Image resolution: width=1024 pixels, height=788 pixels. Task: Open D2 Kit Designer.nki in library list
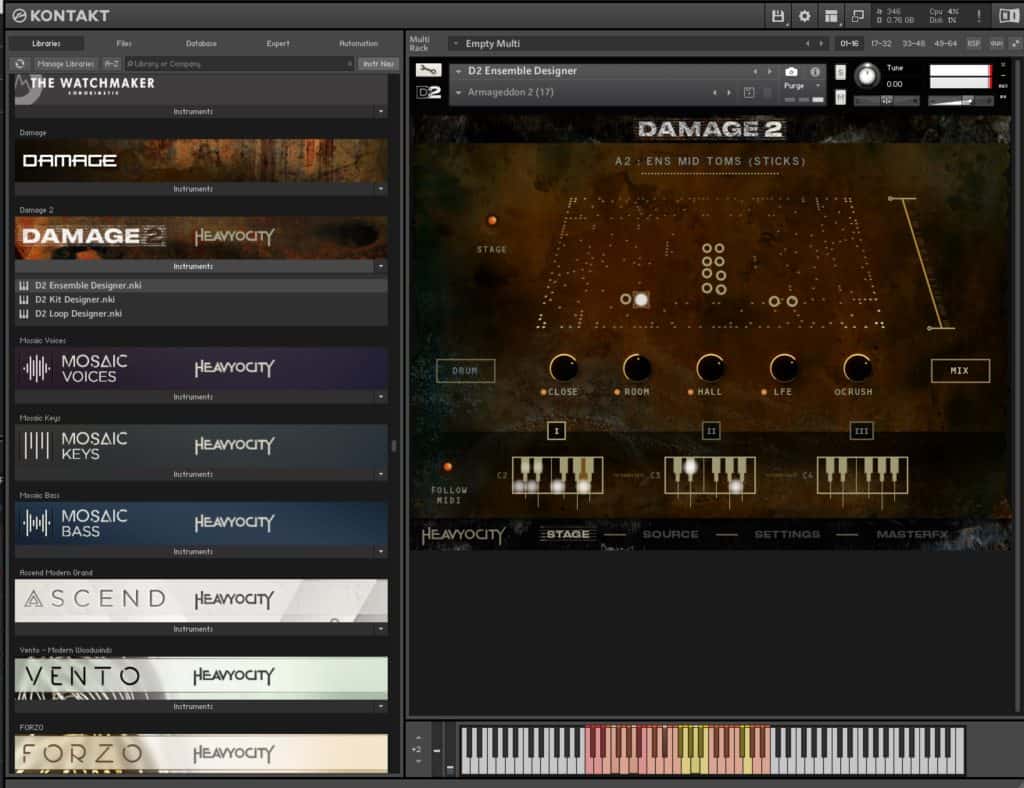click(x=201, y=300)
